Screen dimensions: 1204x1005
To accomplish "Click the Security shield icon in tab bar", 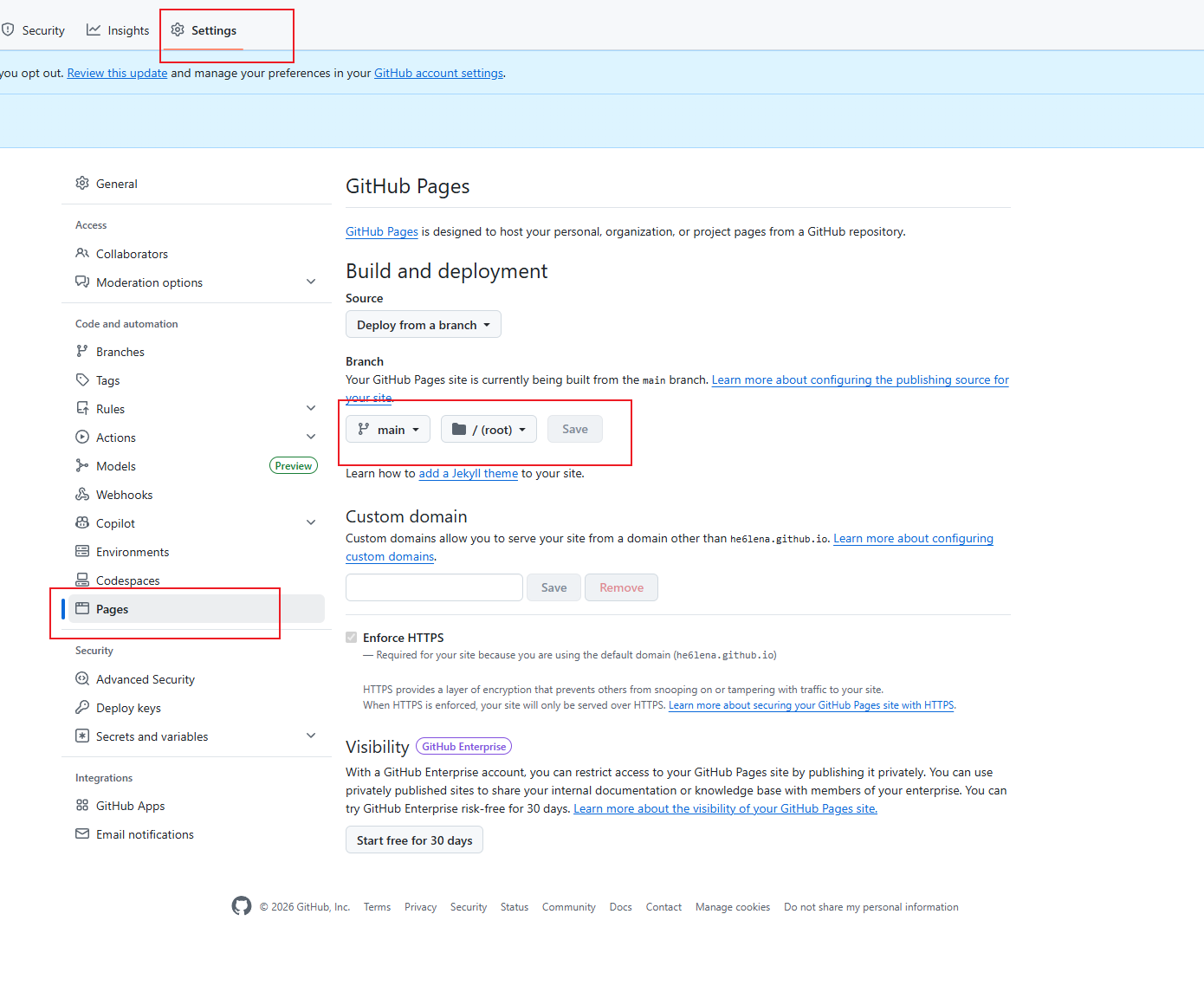I will [8, 30].
